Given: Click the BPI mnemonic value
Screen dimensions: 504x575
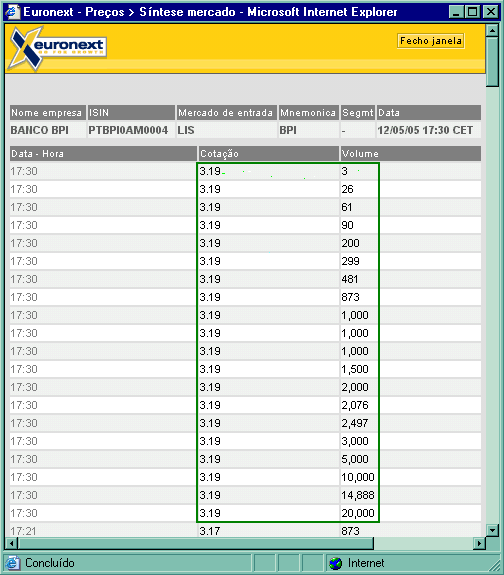Looking at the screenshot, I should click(x=288, y=130).
